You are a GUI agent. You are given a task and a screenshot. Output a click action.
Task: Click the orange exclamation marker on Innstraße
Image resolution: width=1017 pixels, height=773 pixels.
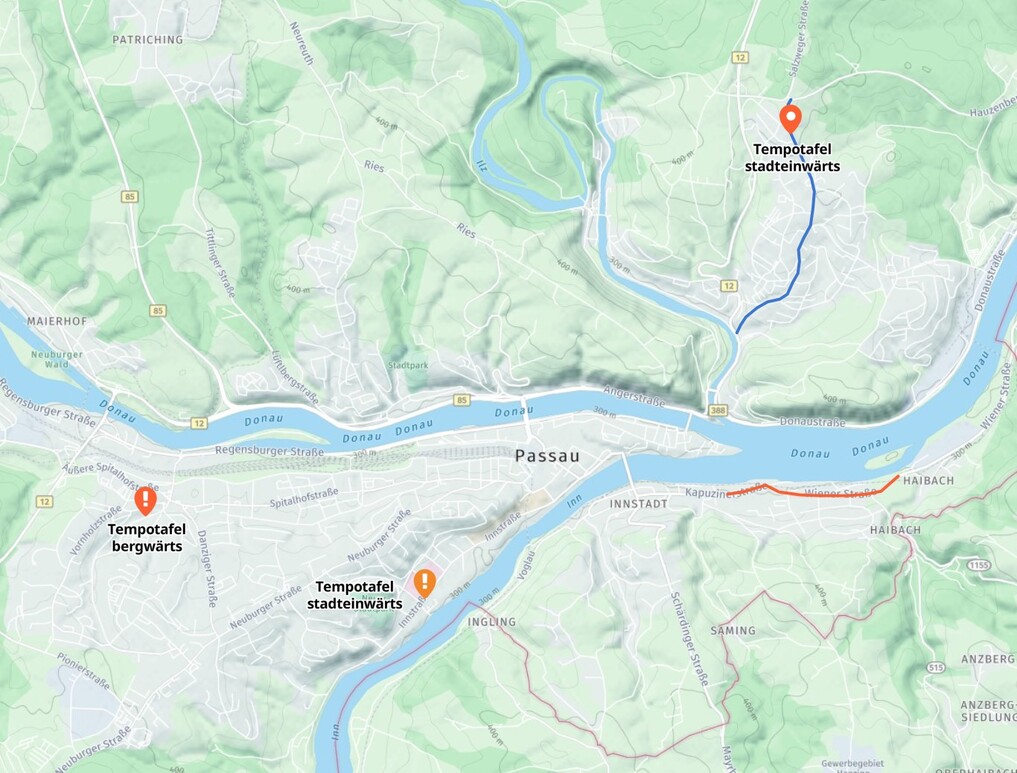(x=425, y=582)
